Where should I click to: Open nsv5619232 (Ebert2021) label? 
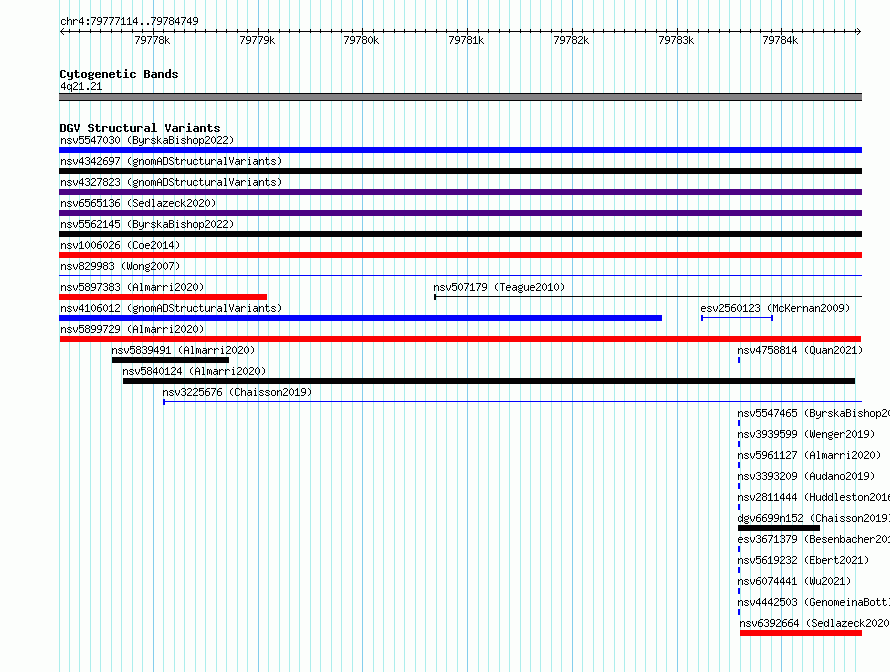pos(803,560)
